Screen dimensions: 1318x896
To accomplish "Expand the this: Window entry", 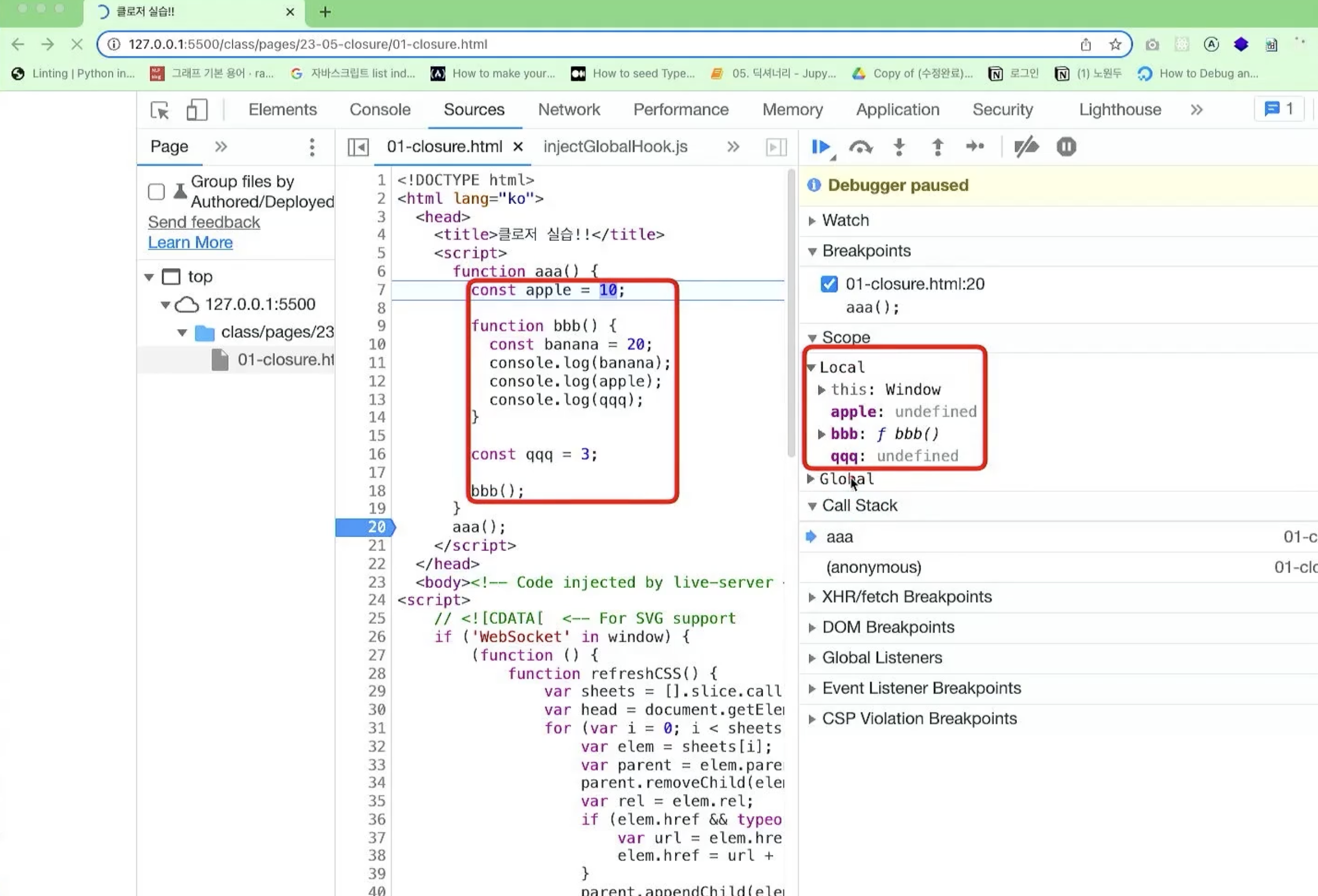I will click(x=821, y=390).
